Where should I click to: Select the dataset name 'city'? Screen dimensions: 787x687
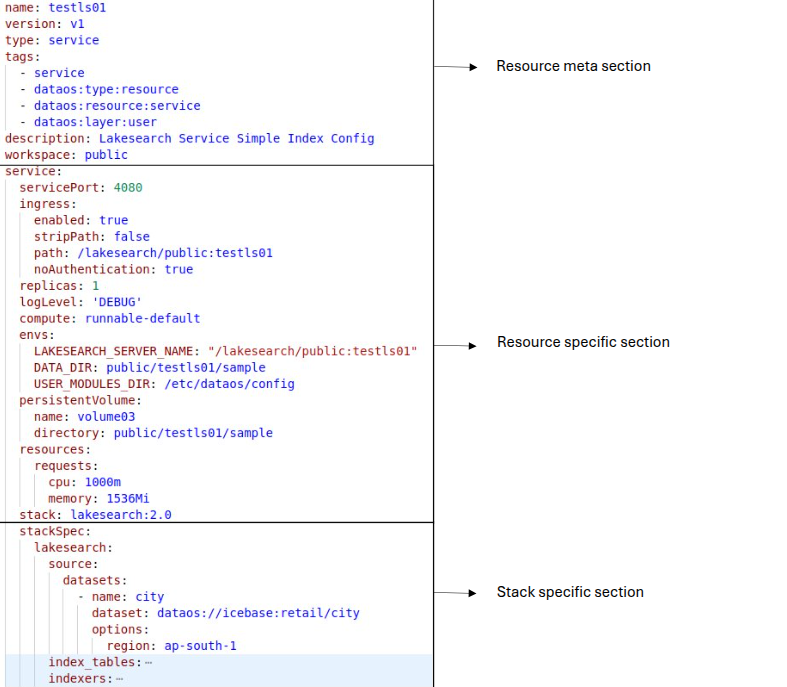click(150, 597)
